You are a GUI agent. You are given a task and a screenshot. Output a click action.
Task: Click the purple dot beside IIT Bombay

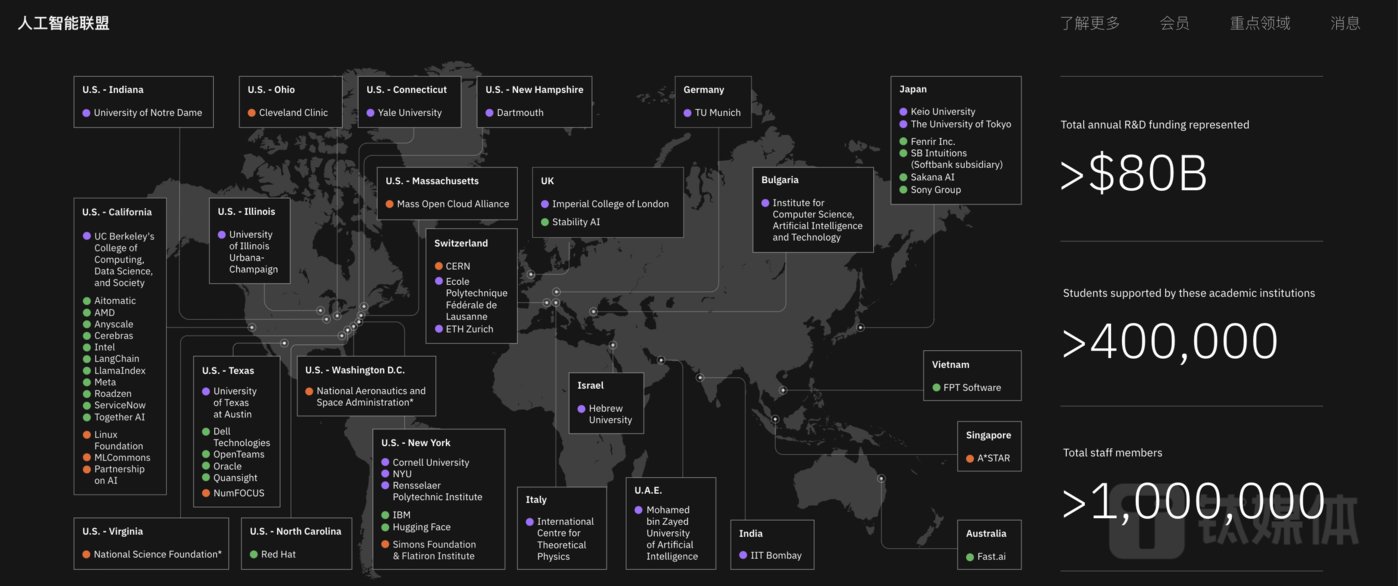coord(743,555)
